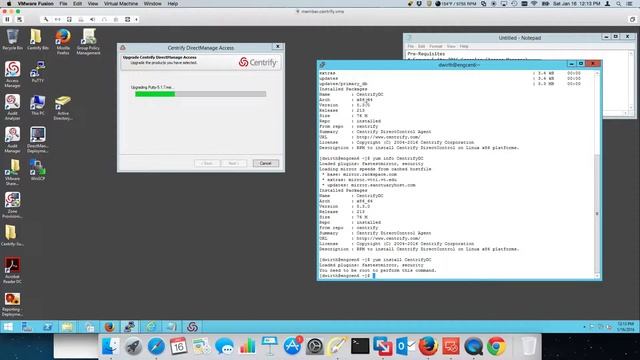The width and height of the screenshot is (640, 360).
Task: Select the Group Policy Management shortcut
Action: tap(88, 42)
